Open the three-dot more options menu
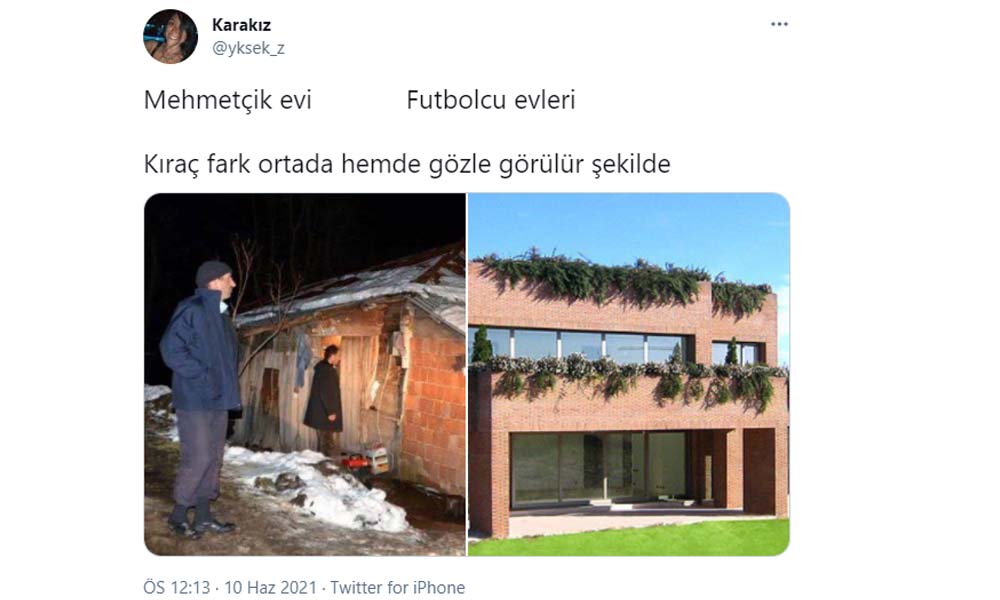 click(779, 24)
